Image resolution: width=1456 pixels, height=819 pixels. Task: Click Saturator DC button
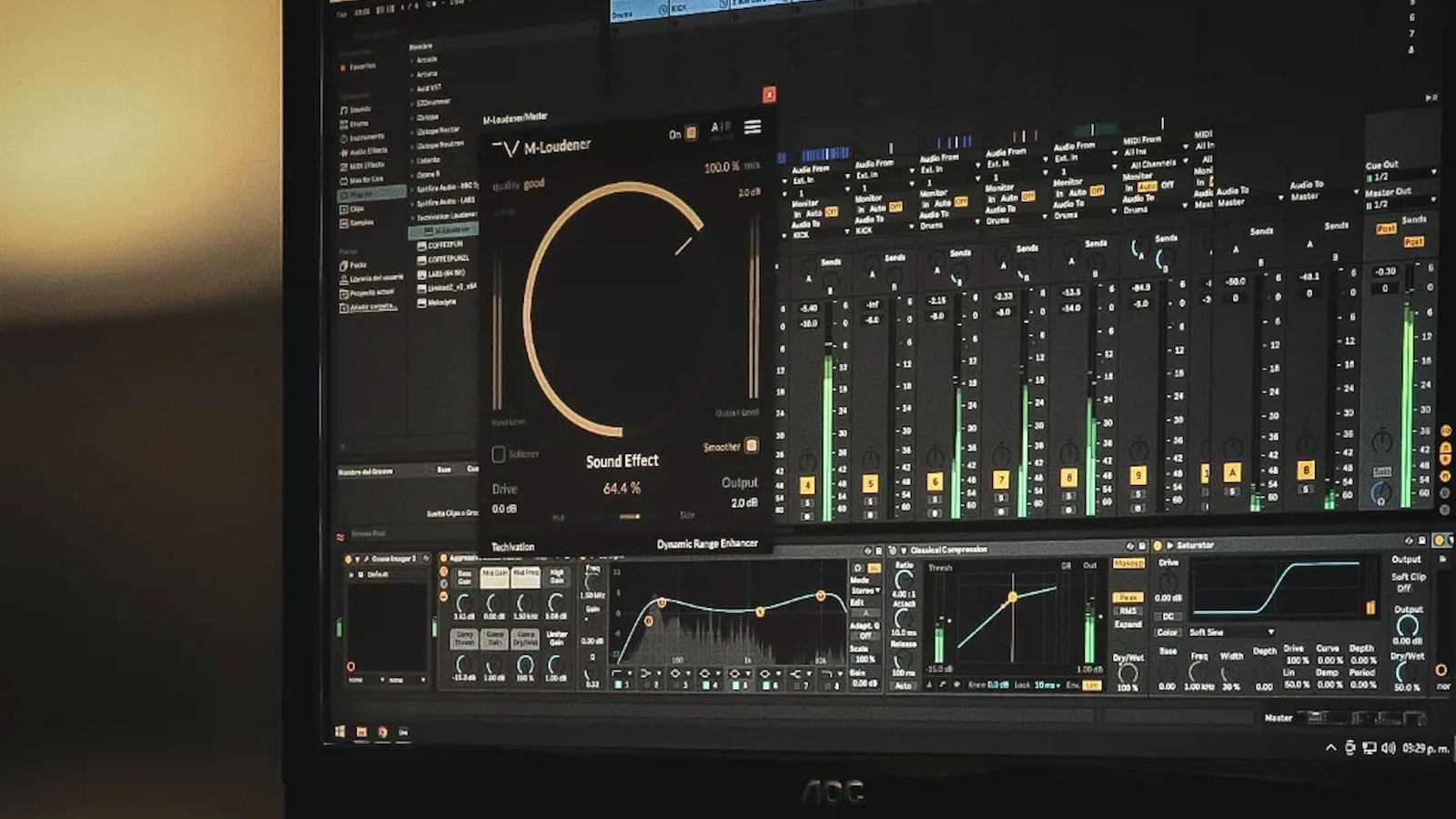pos(1168,617)
